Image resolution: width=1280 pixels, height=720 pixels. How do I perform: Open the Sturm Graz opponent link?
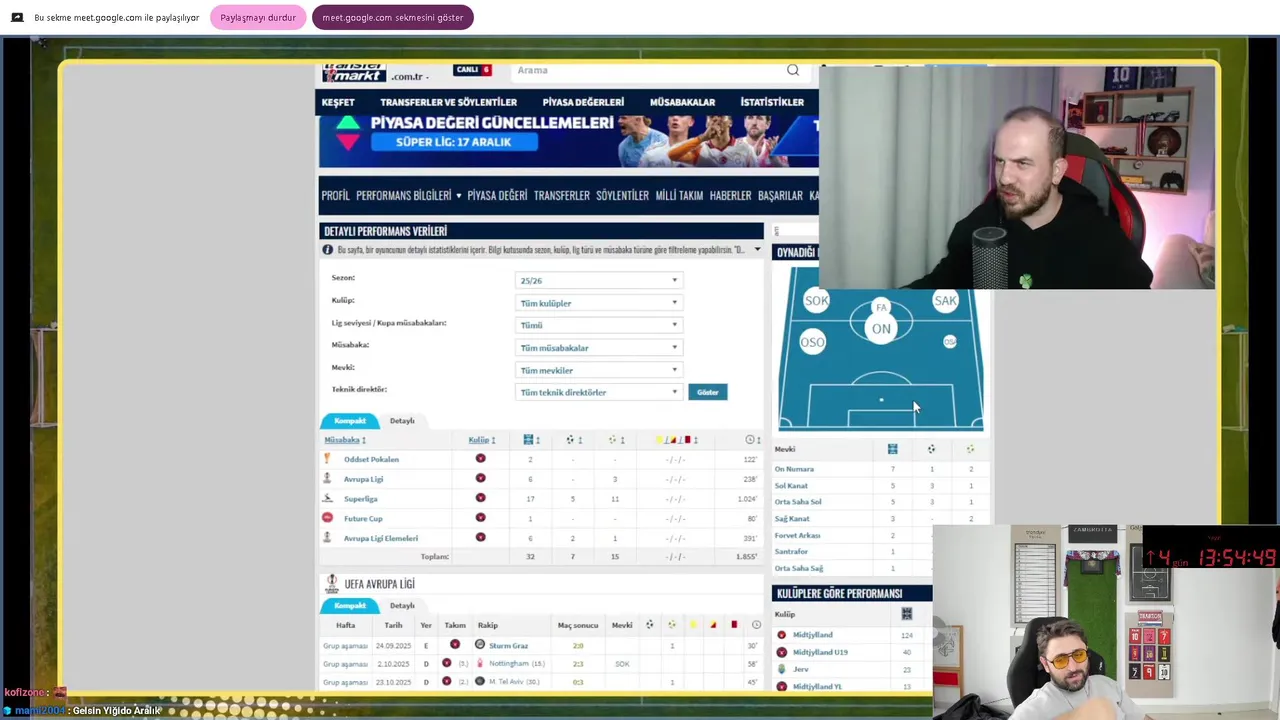pyautogui.click(x=508, y=646)
